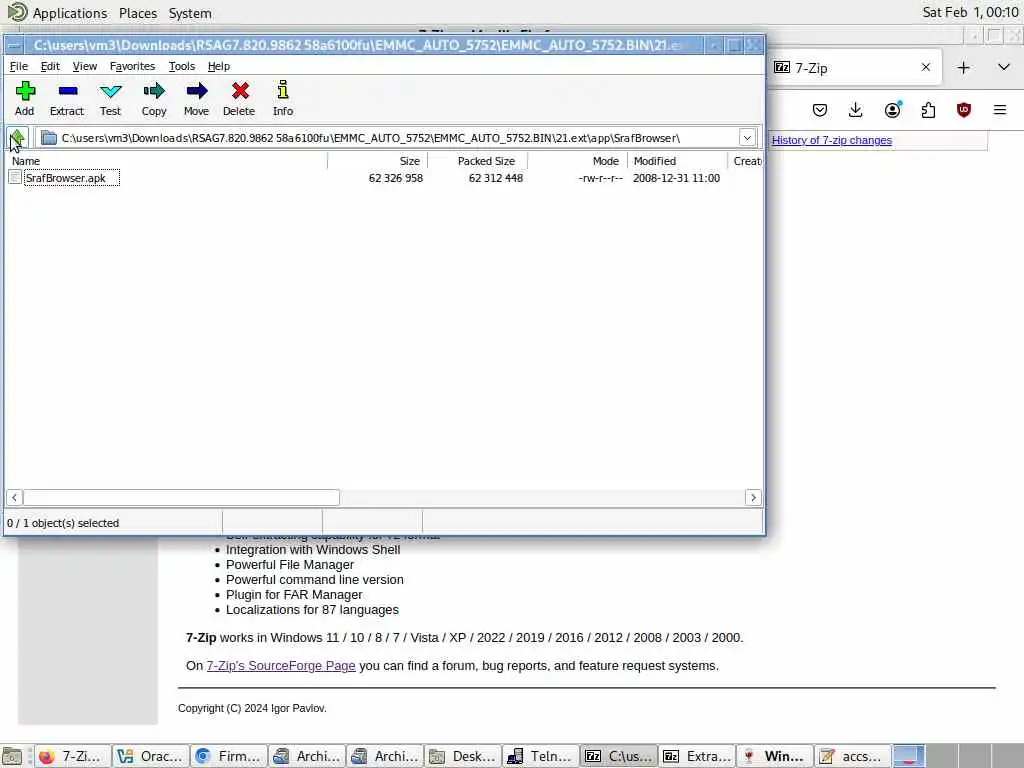Expand the address path history dropdown
Image resolution: width=1024 pixels, height=768 pixels.
tap(747, 138)
